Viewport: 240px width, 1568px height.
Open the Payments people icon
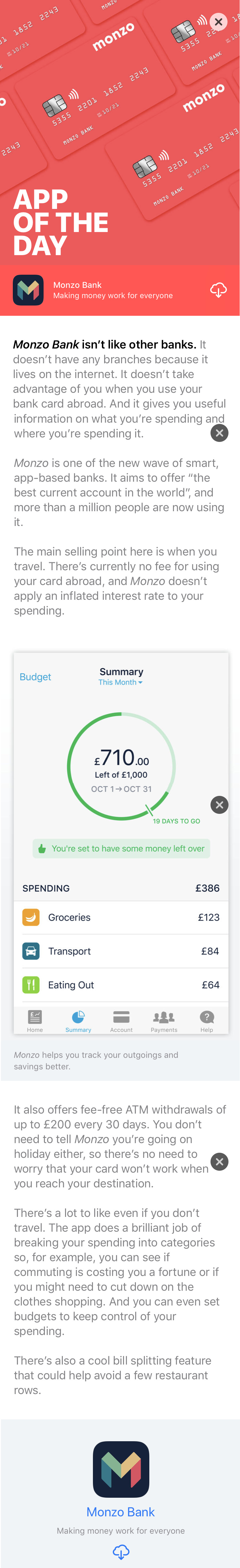tap(164, 1021)
